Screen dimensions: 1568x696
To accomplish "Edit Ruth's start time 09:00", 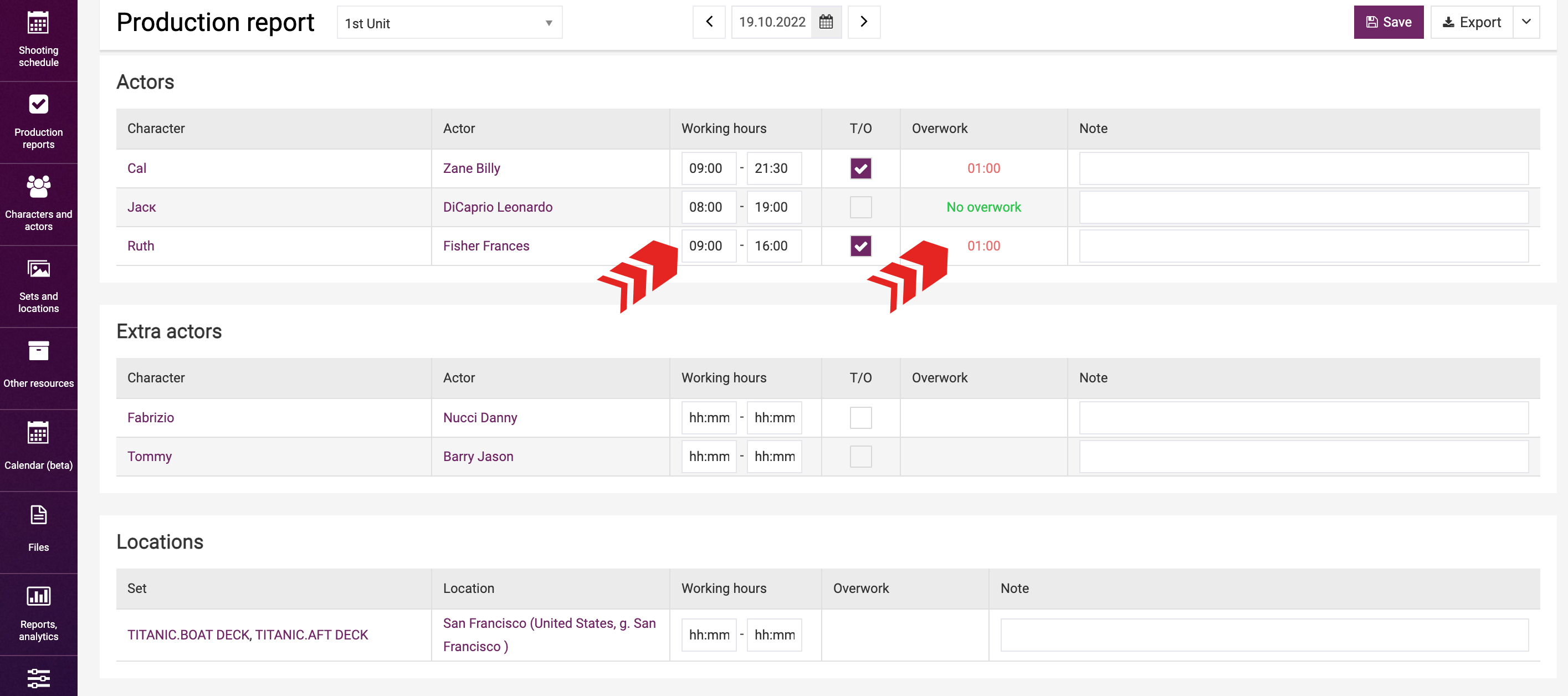I will 709,246.
